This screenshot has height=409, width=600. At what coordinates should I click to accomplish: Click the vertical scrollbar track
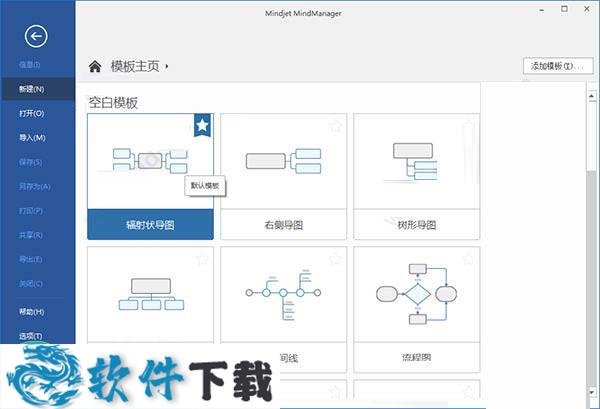pos(592,279)
